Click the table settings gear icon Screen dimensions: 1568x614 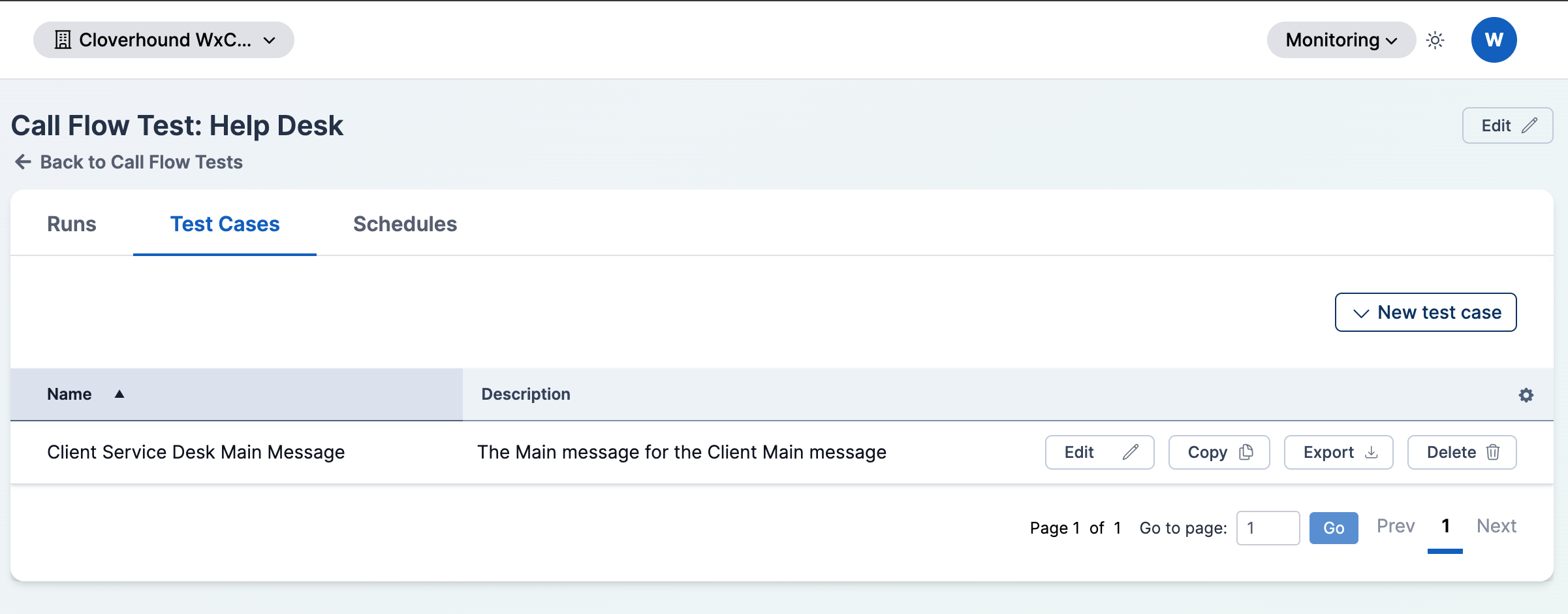click(1526, 395)
